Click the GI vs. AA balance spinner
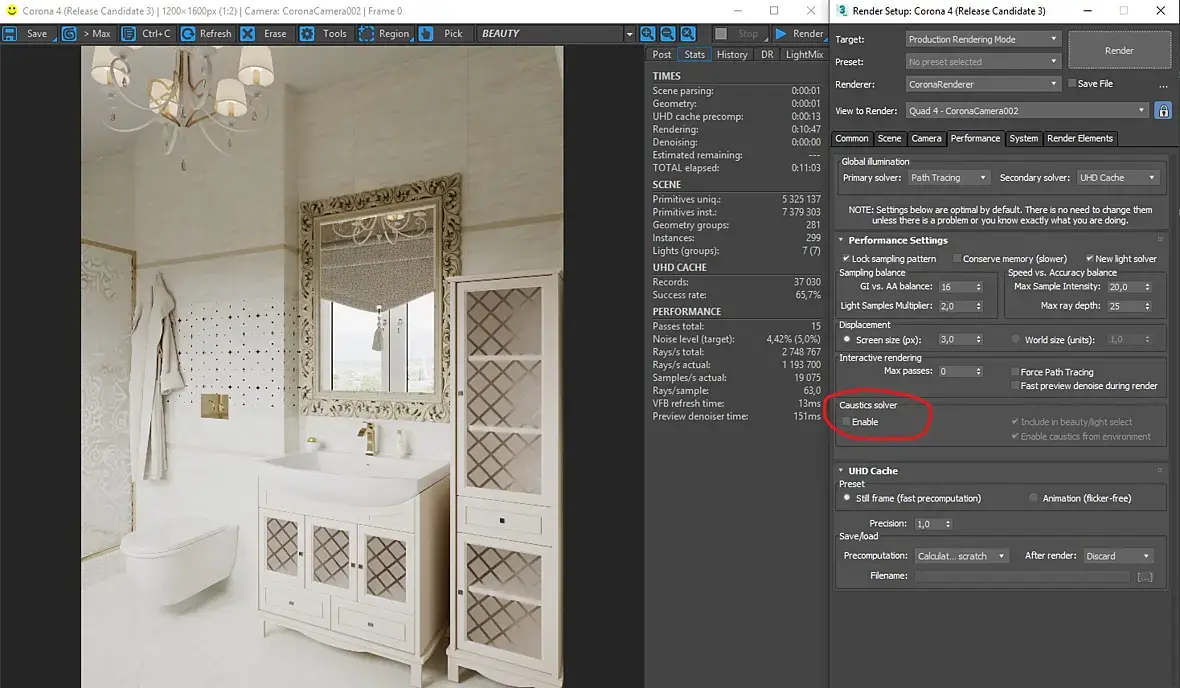Screen dimensions: 1180x688 [x=978, y=287]
